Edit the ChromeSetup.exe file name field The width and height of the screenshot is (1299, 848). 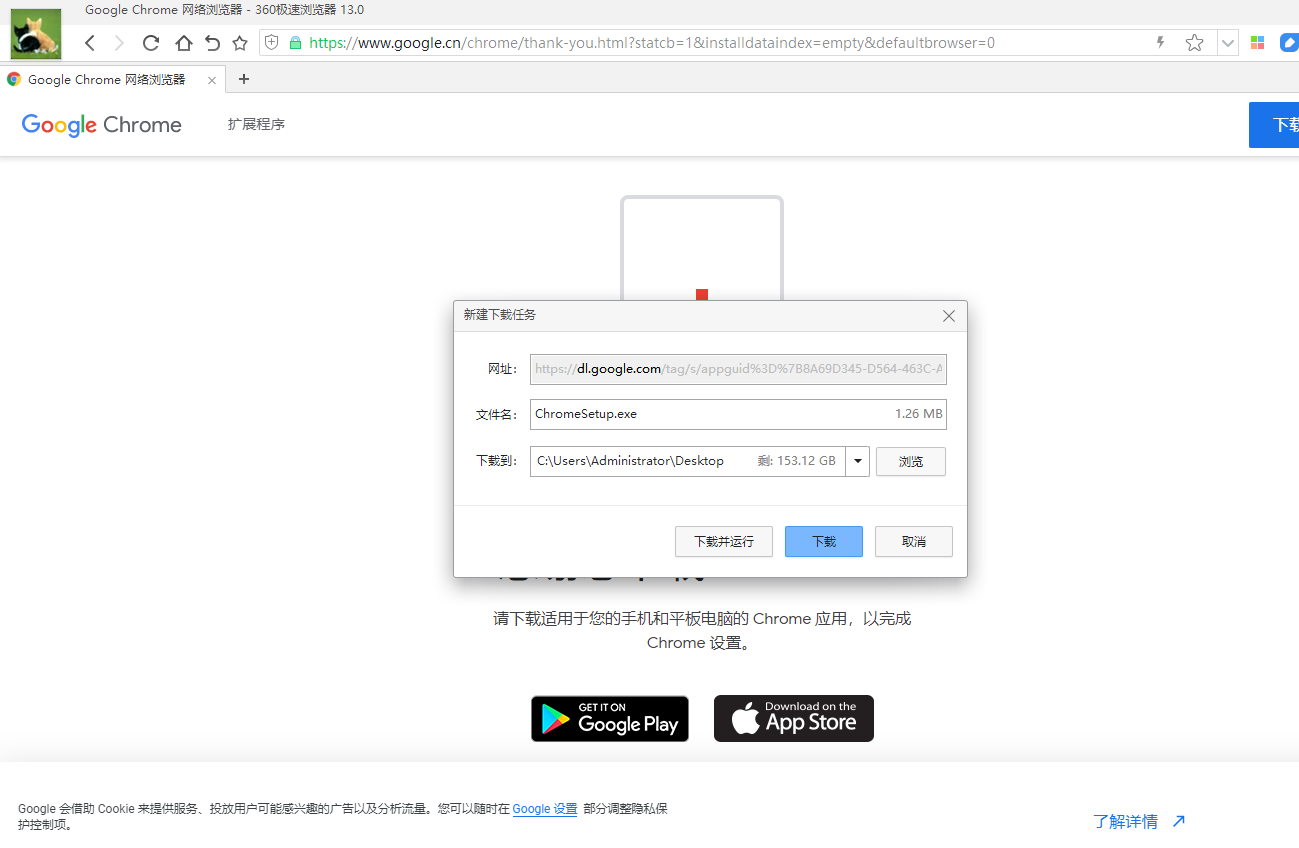tap(738, 414)
